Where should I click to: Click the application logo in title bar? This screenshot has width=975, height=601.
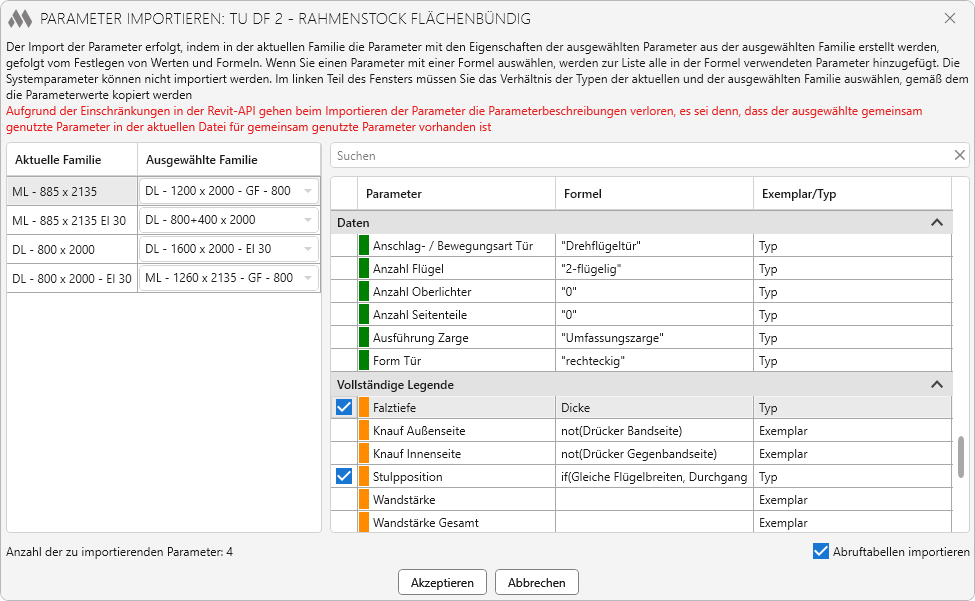(x=19, y=19)
